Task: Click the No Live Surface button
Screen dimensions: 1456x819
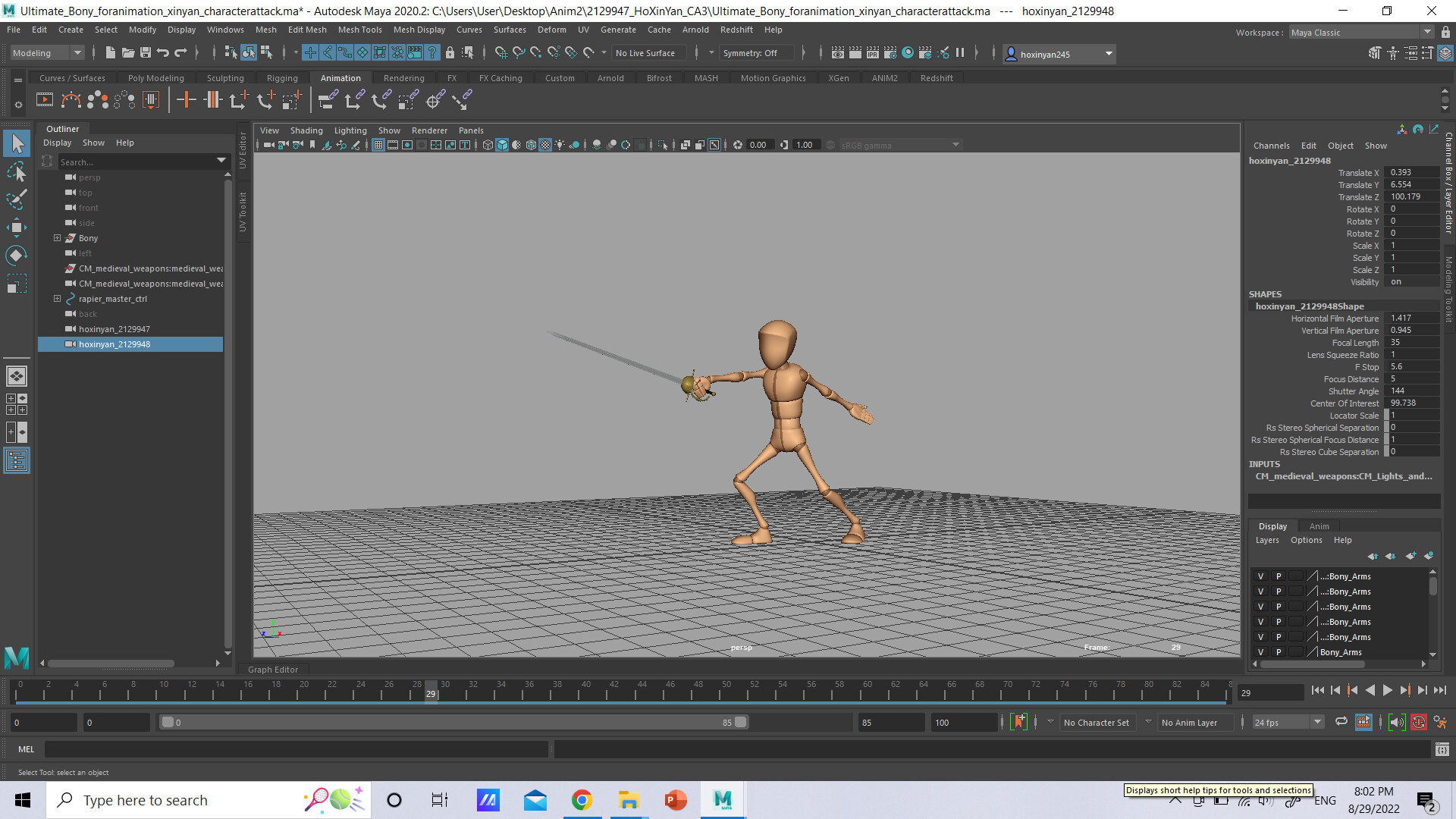Action: tap(648, 53)
